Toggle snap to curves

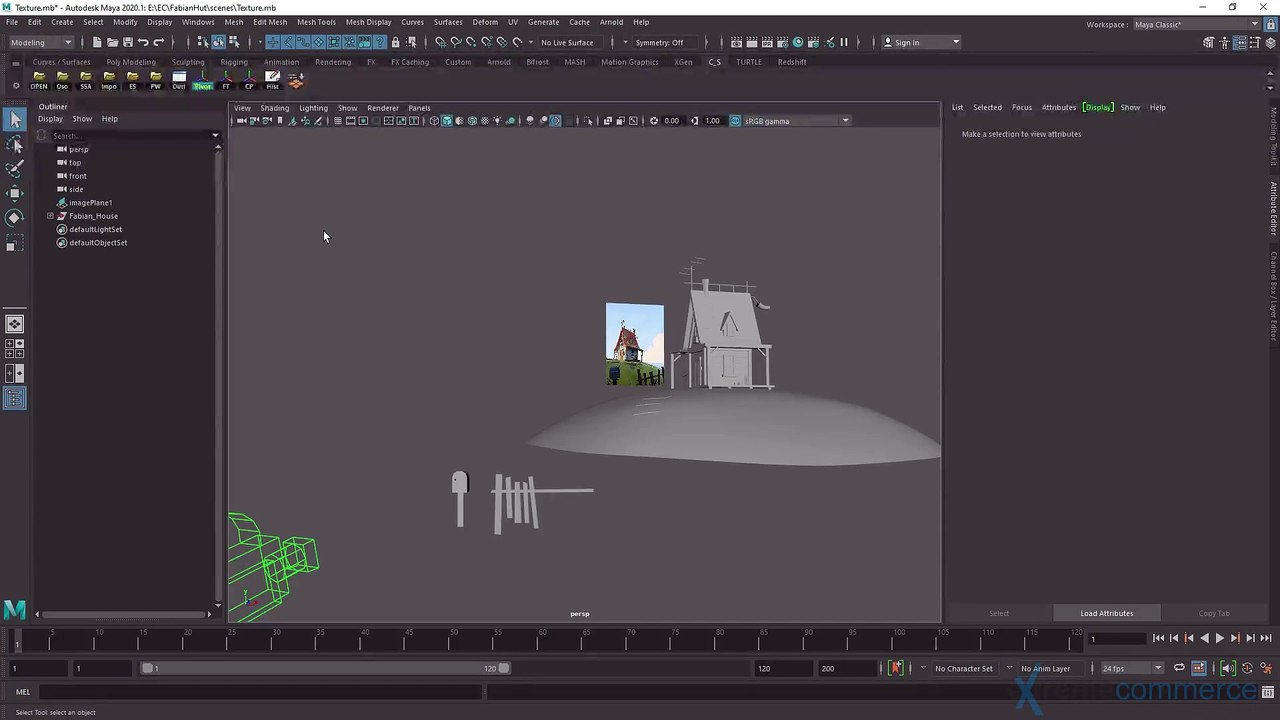[455, 42]
